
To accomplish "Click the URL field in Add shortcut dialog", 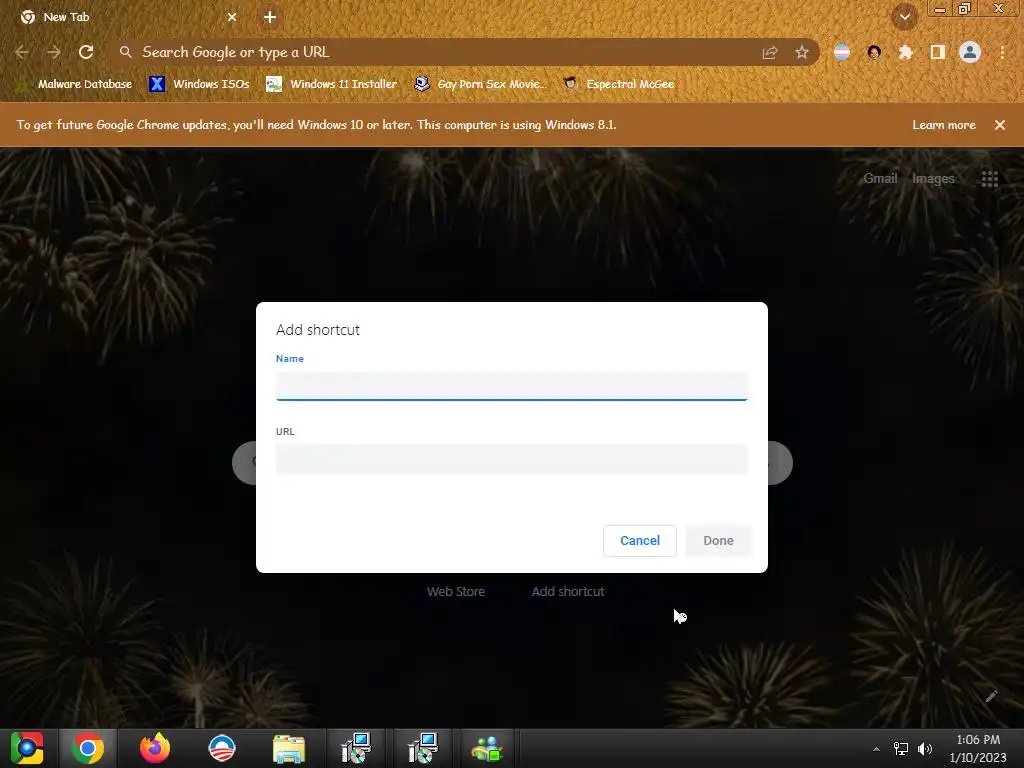I will 511,458.
